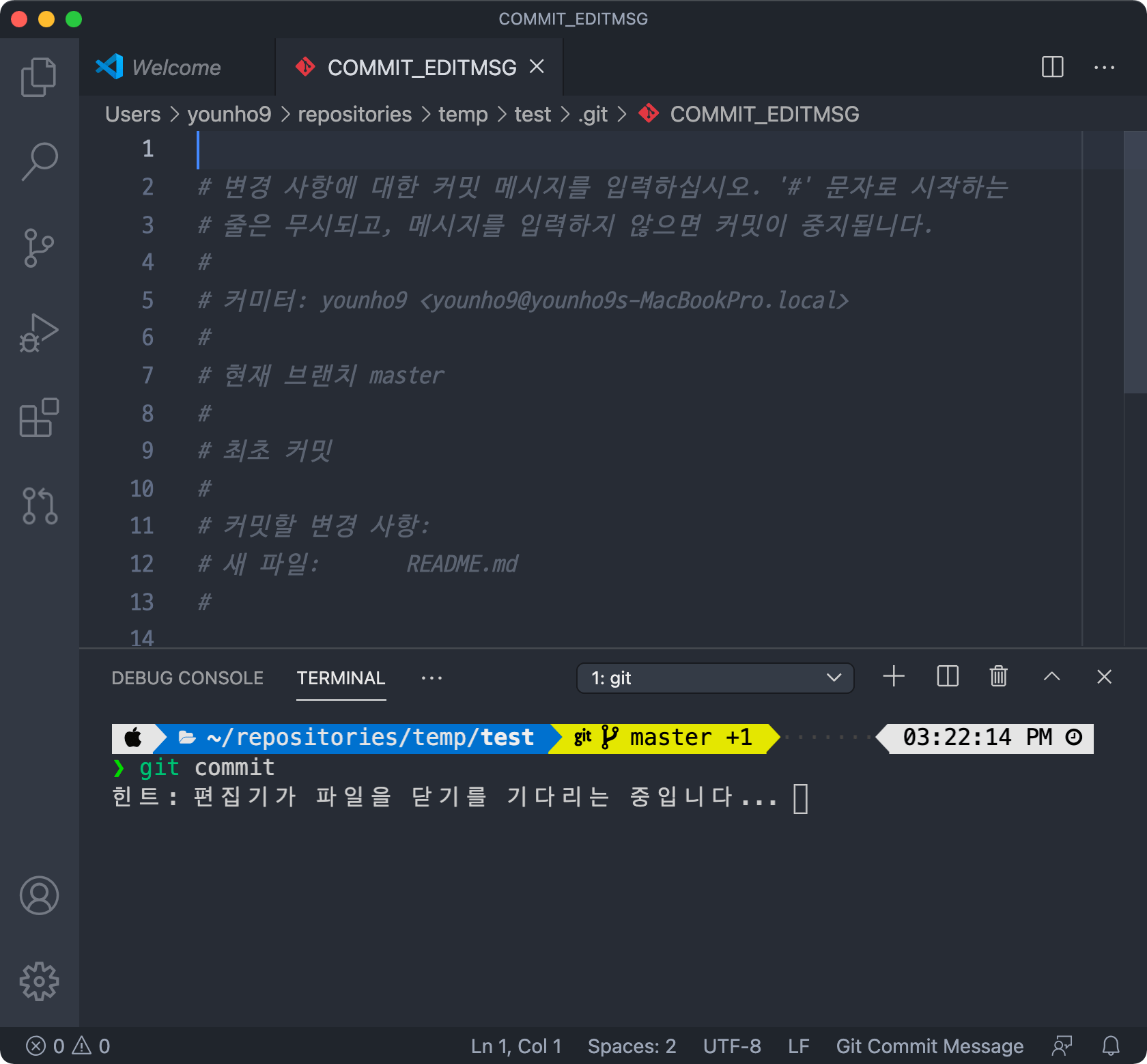
Task: Select the COMMIT_EDITMSG editor tab
Action: click(x=419, y=67)
